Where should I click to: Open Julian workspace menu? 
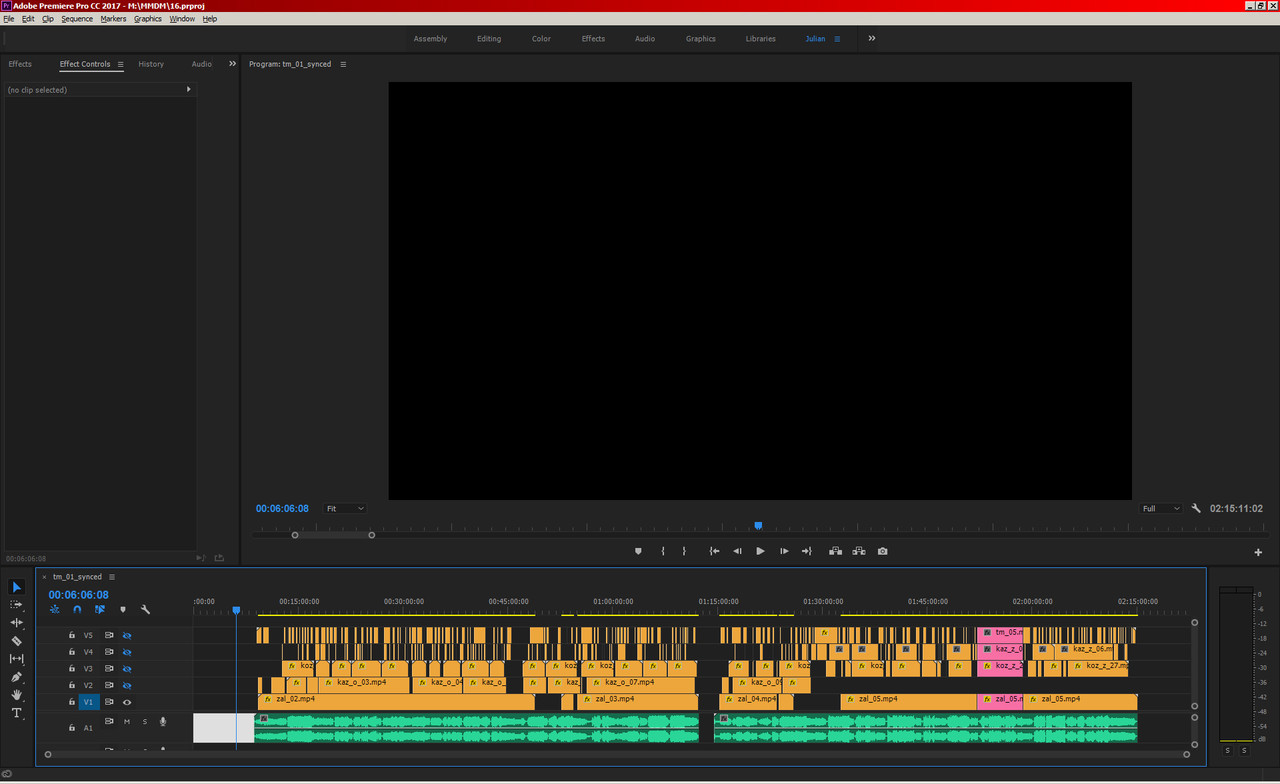coord(837,39)
